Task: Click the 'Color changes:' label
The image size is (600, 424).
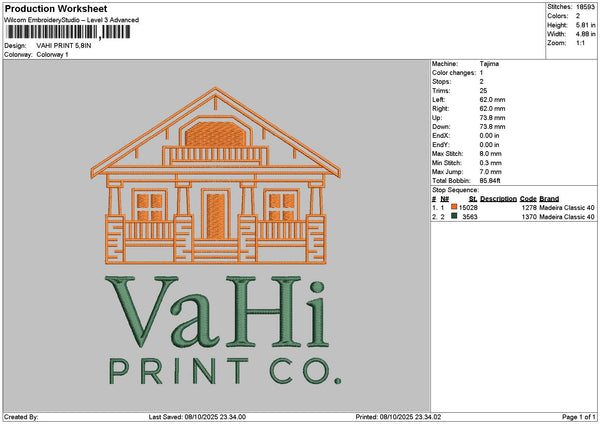Action: pyautogui.click(x=454, y=73)
